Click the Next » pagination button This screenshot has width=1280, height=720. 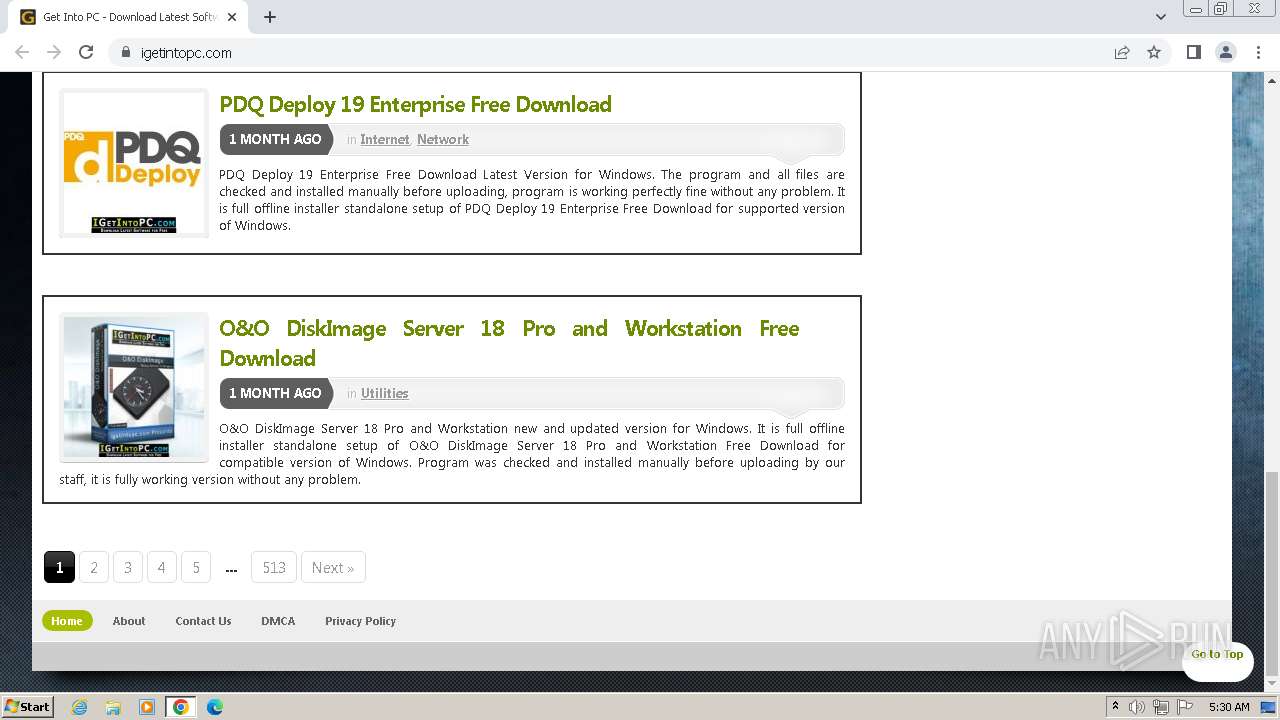tap(333, 567)
